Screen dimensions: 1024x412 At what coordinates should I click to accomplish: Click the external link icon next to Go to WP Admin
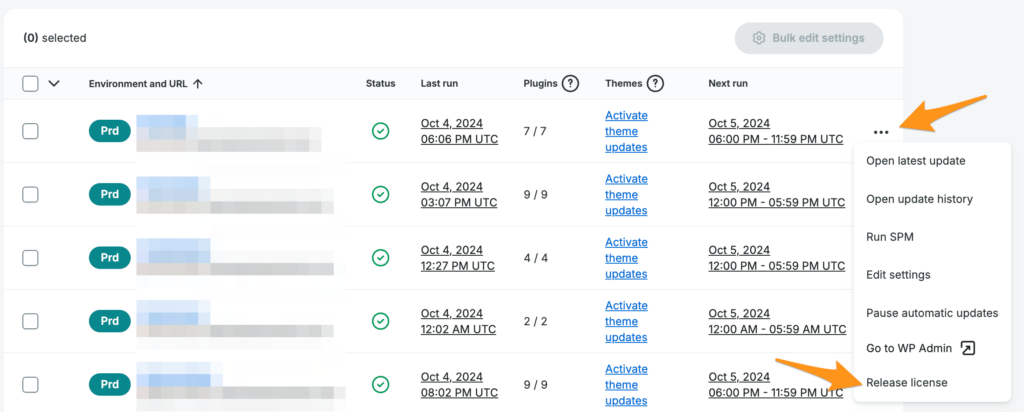pyautogui.click(x=968, y=348)
